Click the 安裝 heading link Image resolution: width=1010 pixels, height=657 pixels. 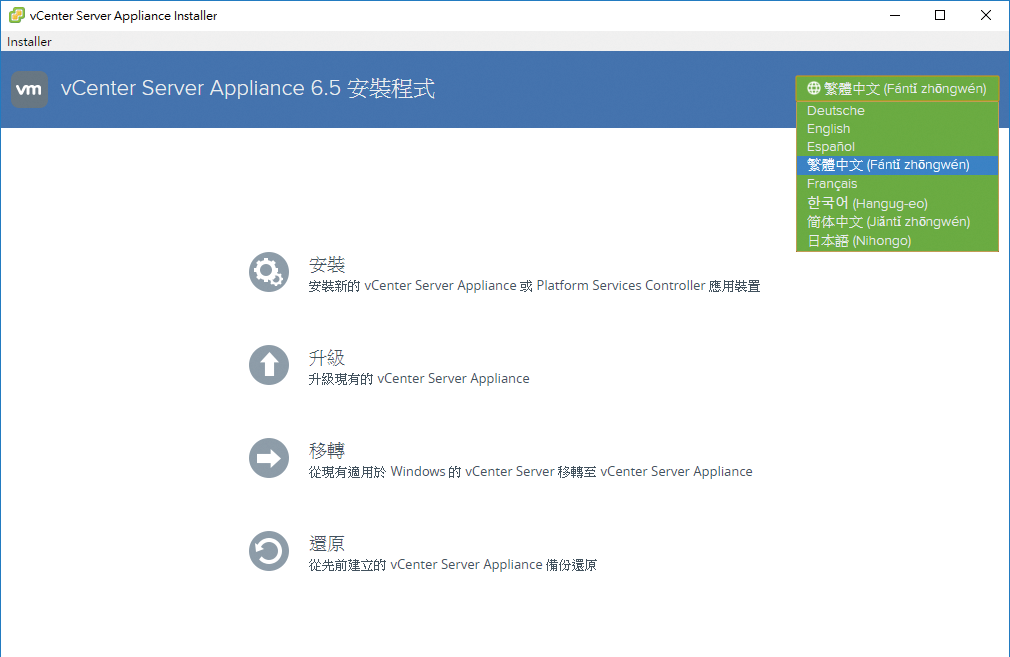[327, 264]
